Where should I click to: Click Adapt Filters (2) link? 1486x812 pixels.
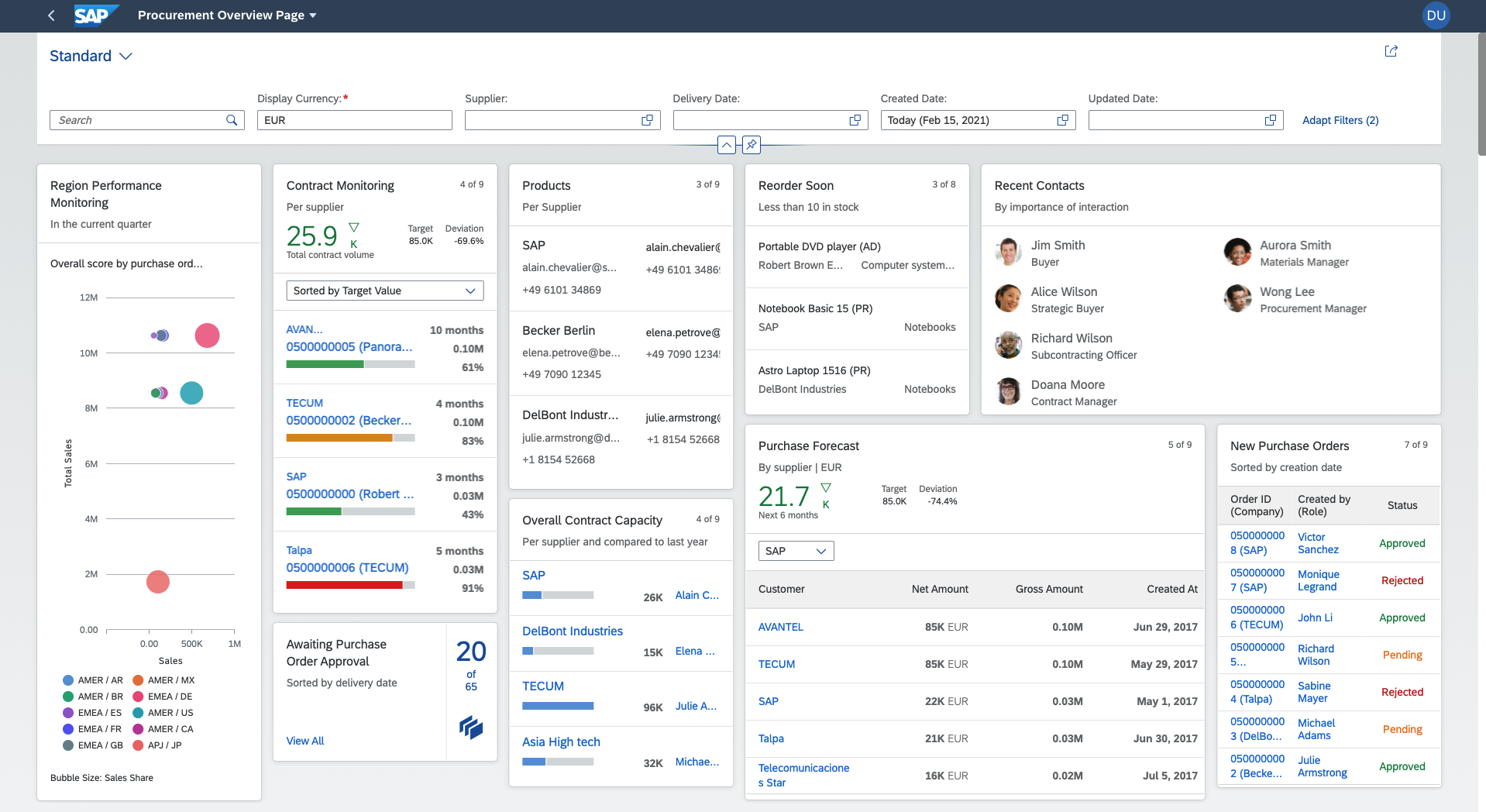tap(1340, 120)
